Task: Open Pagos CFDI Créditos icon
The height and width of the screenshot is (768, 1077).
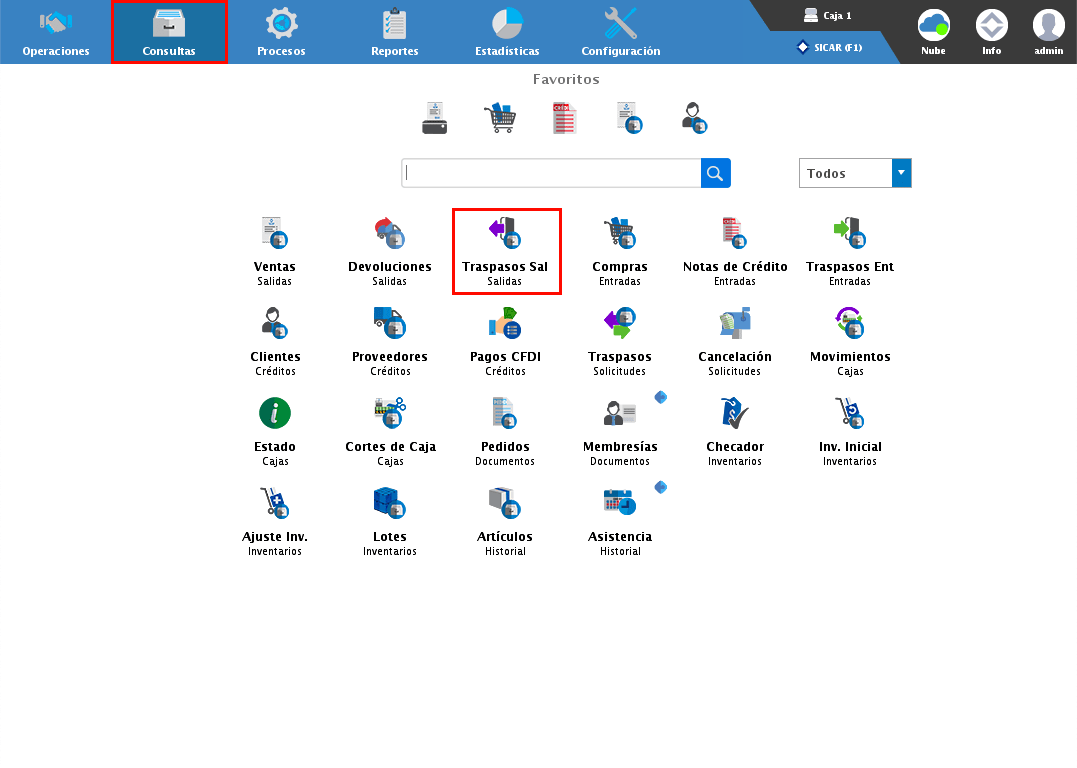Action: [x=505, y=325]
